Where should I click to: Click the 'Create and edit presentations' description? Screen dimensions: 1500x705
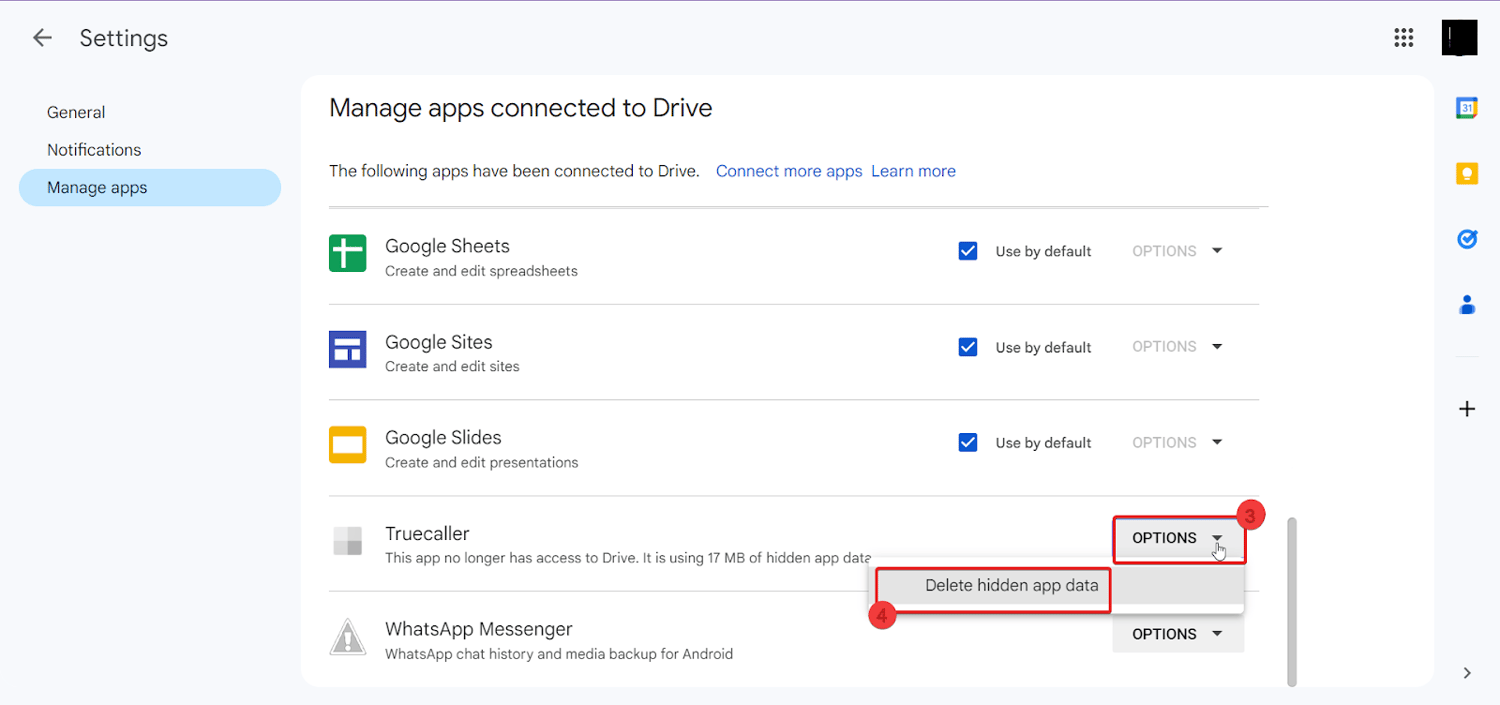[x=482, y=462]
